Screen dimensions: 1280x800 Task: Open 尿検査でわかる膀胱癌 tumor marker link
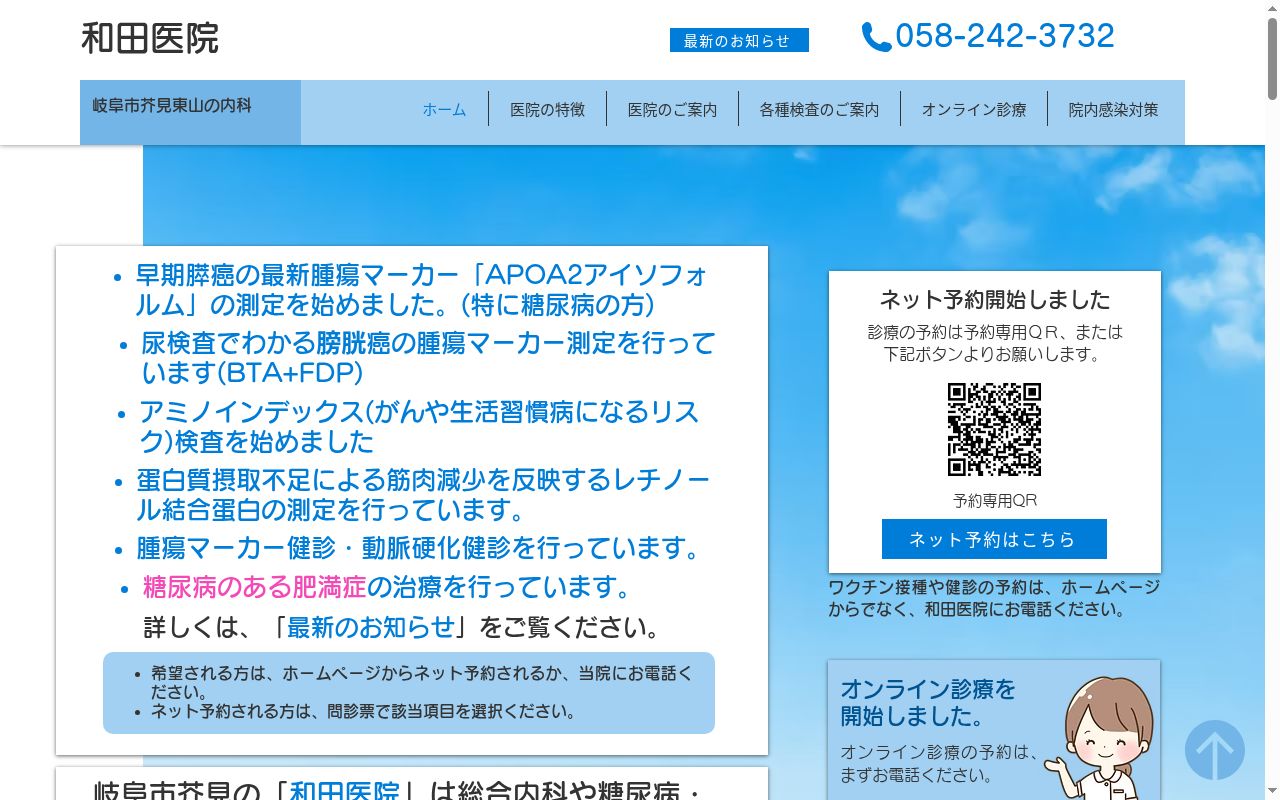[x=428, y=358]
